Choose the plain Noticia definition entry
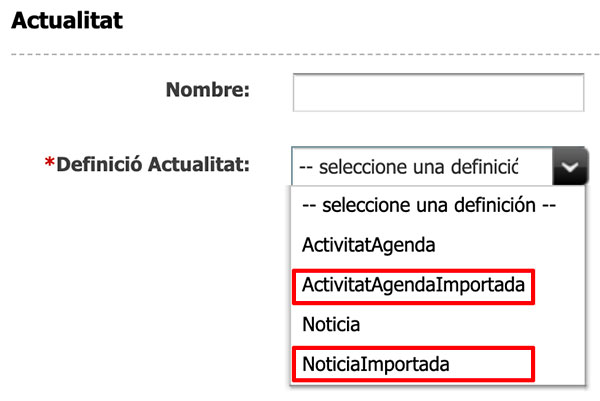Viewport: 600px width, 401px height. pyautogui.click(x=331, y=325)
